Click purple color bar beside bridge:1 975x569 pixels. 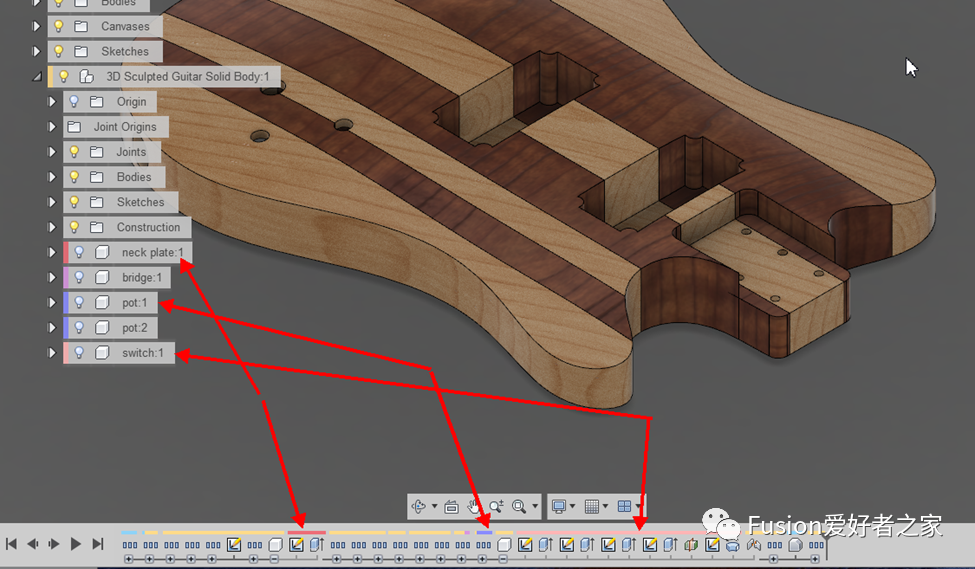coord(66,277)
